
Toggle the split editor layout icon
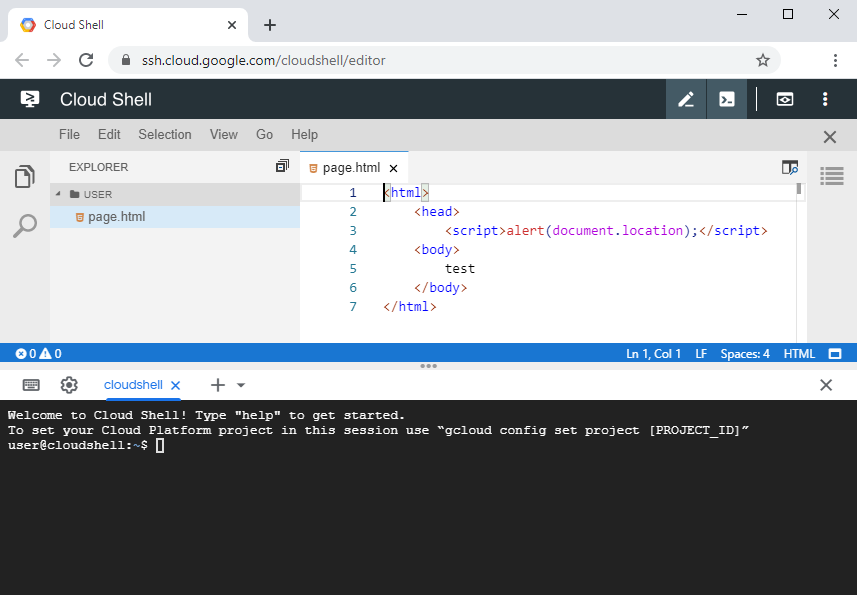pyautogui.click(x=282, y=166)
